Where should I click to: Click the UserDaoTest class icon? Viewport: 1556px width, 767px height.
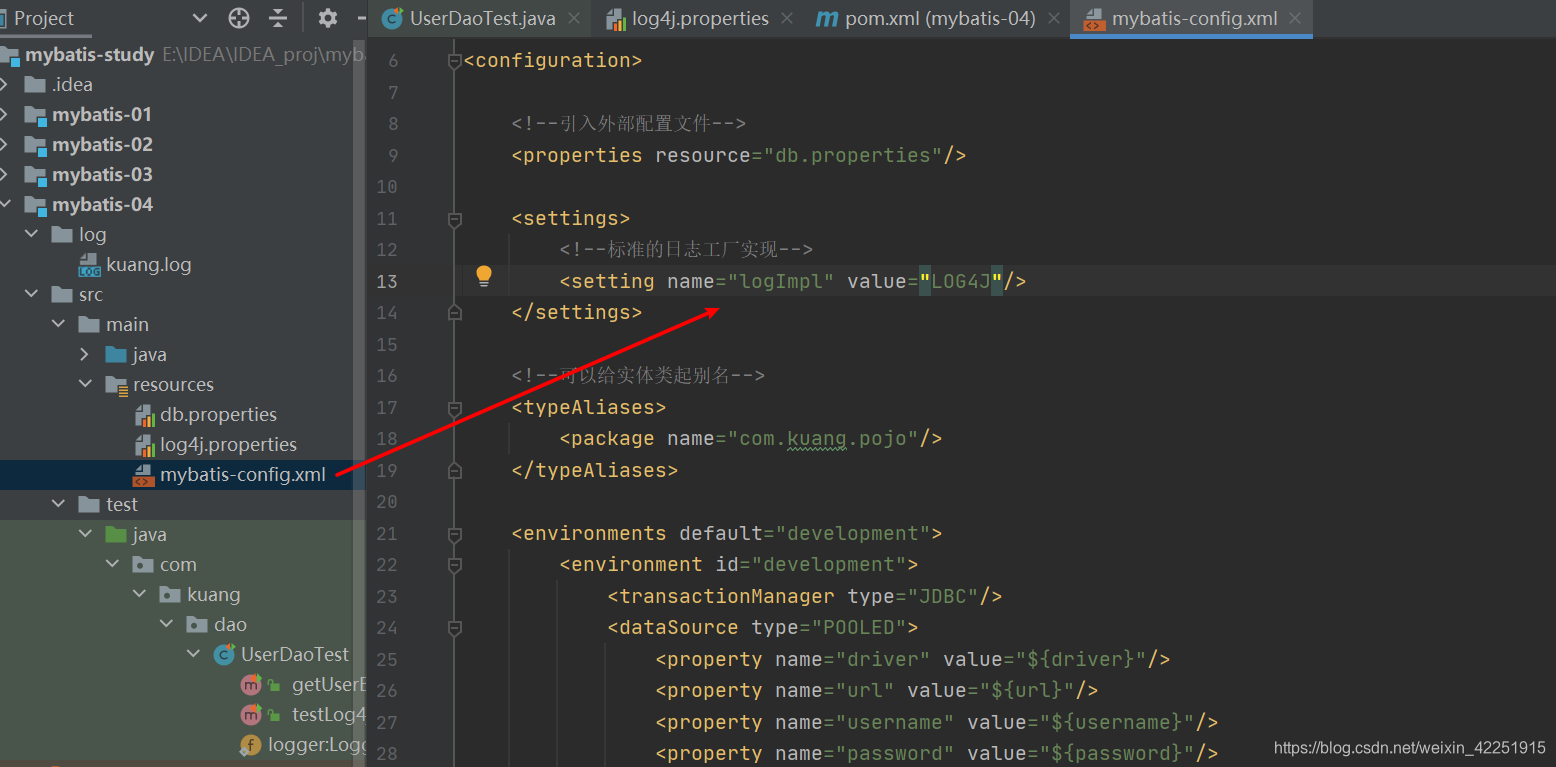[225, 655]
